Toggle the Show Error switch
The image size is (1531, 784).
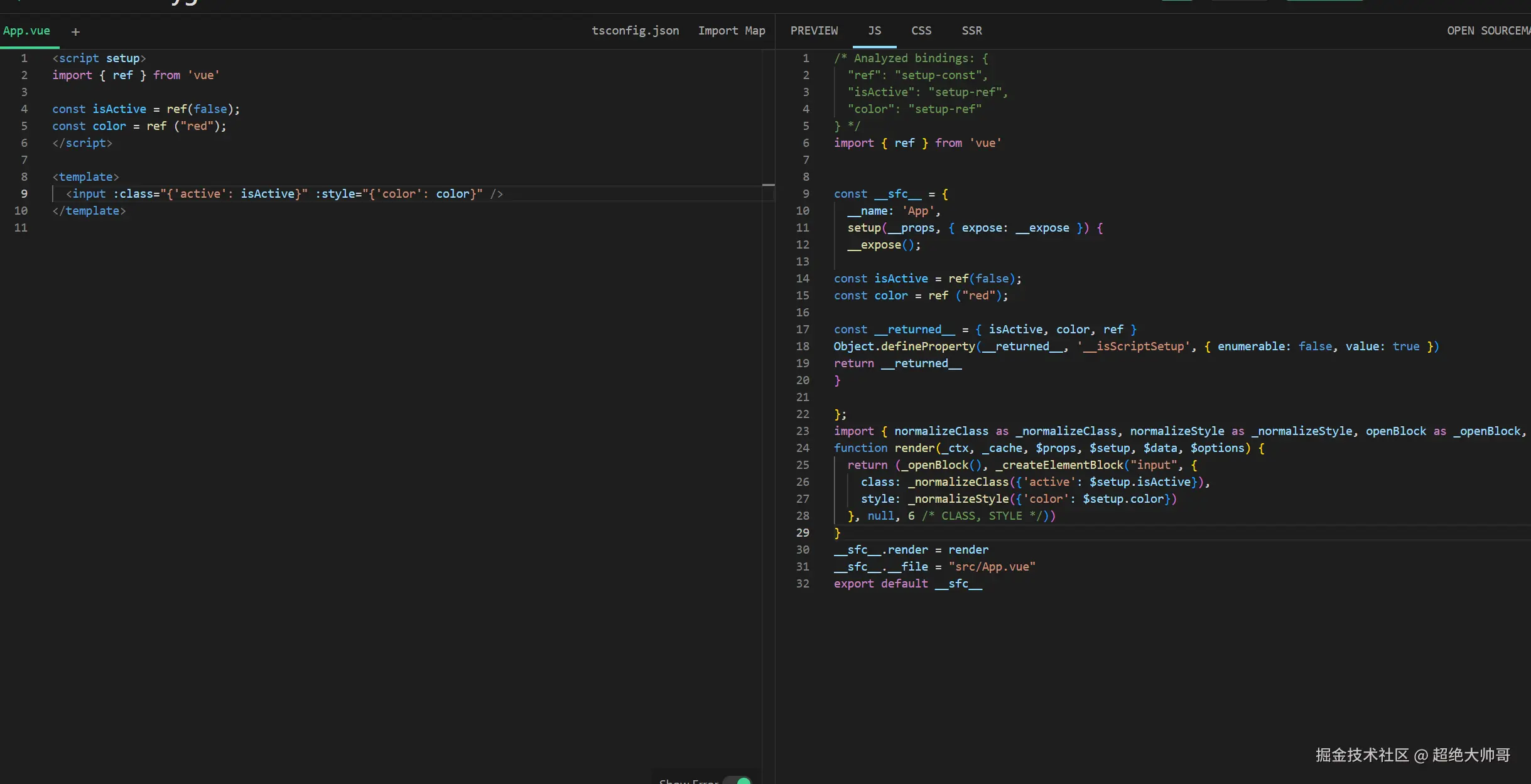[x=738, y=780]
